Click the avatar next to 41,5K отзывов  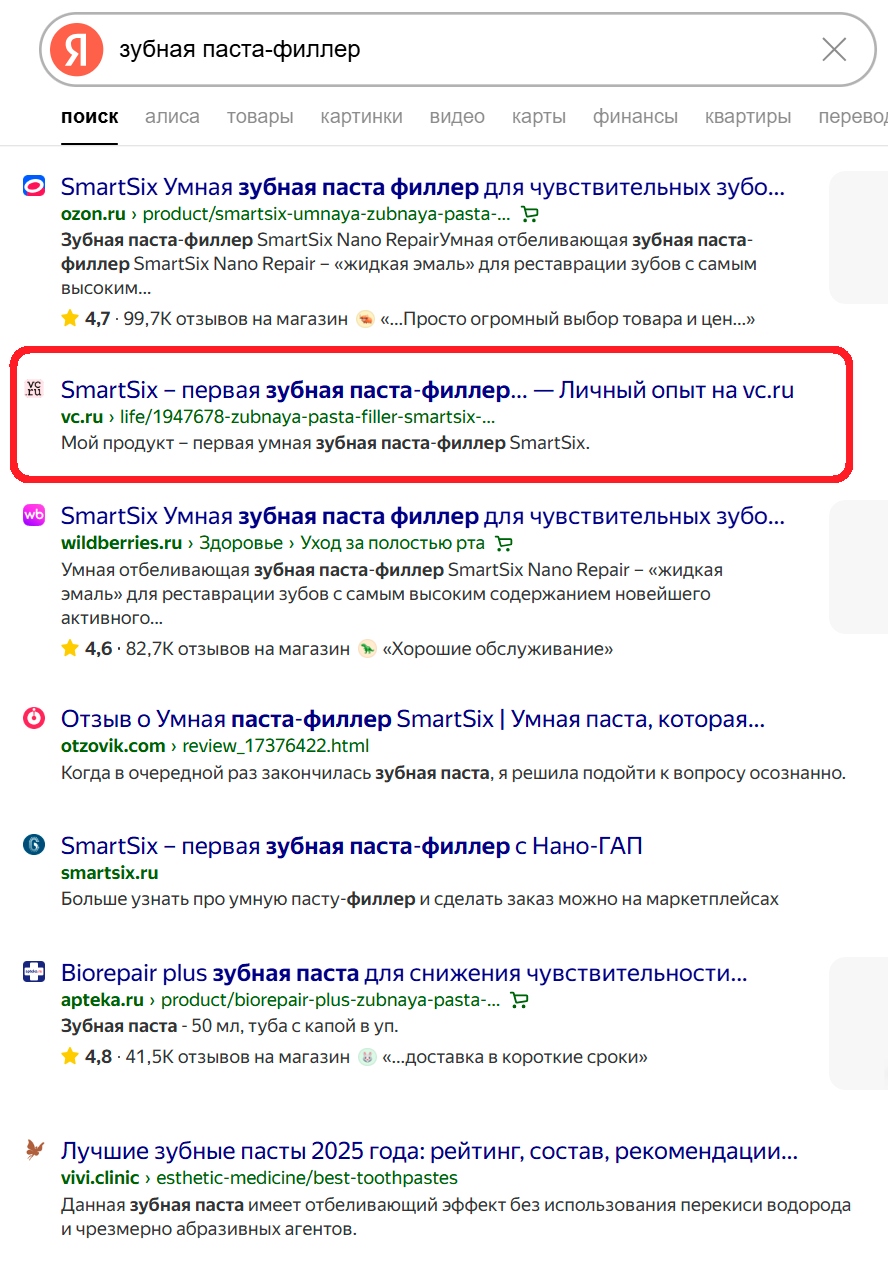(x=367, y=1057)
